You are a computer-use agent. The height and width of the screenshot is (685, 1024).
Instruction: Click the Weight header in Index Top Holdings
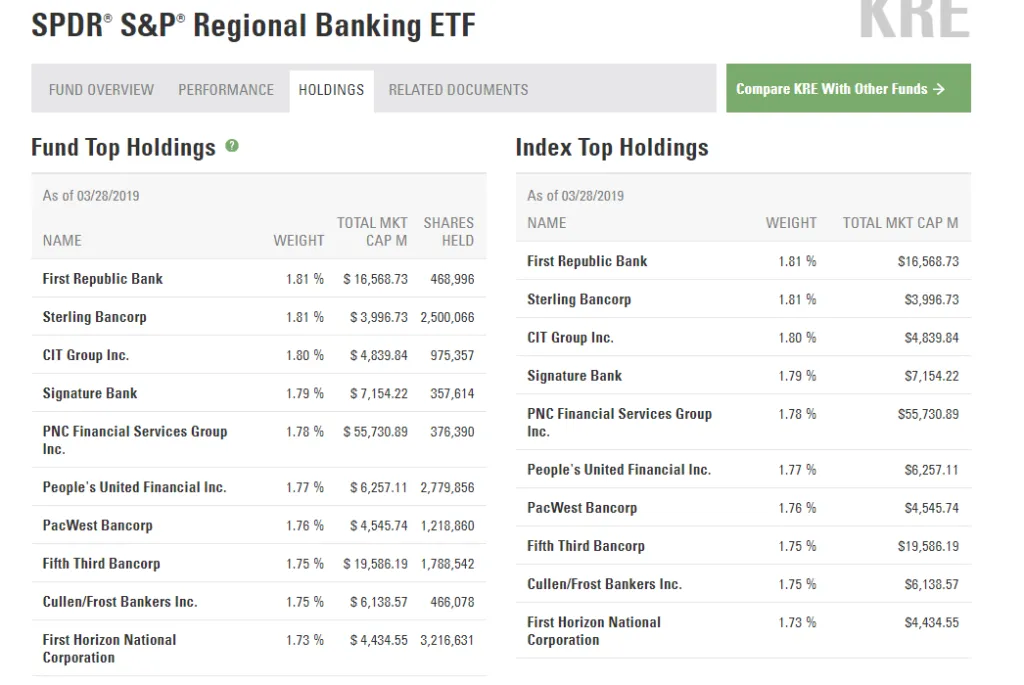(791, 223)
